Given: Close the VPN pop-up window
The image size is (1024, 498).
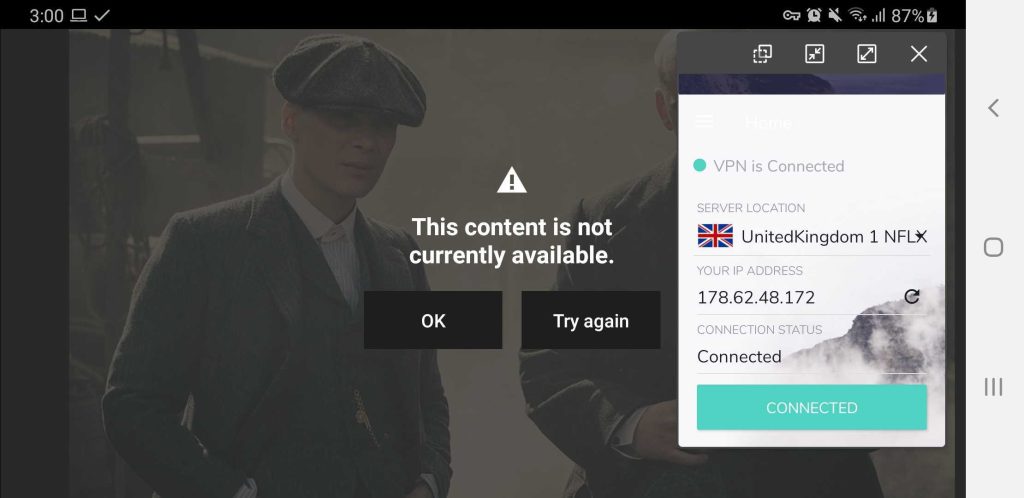Looking at the screenshot, I should click(919, 54).
